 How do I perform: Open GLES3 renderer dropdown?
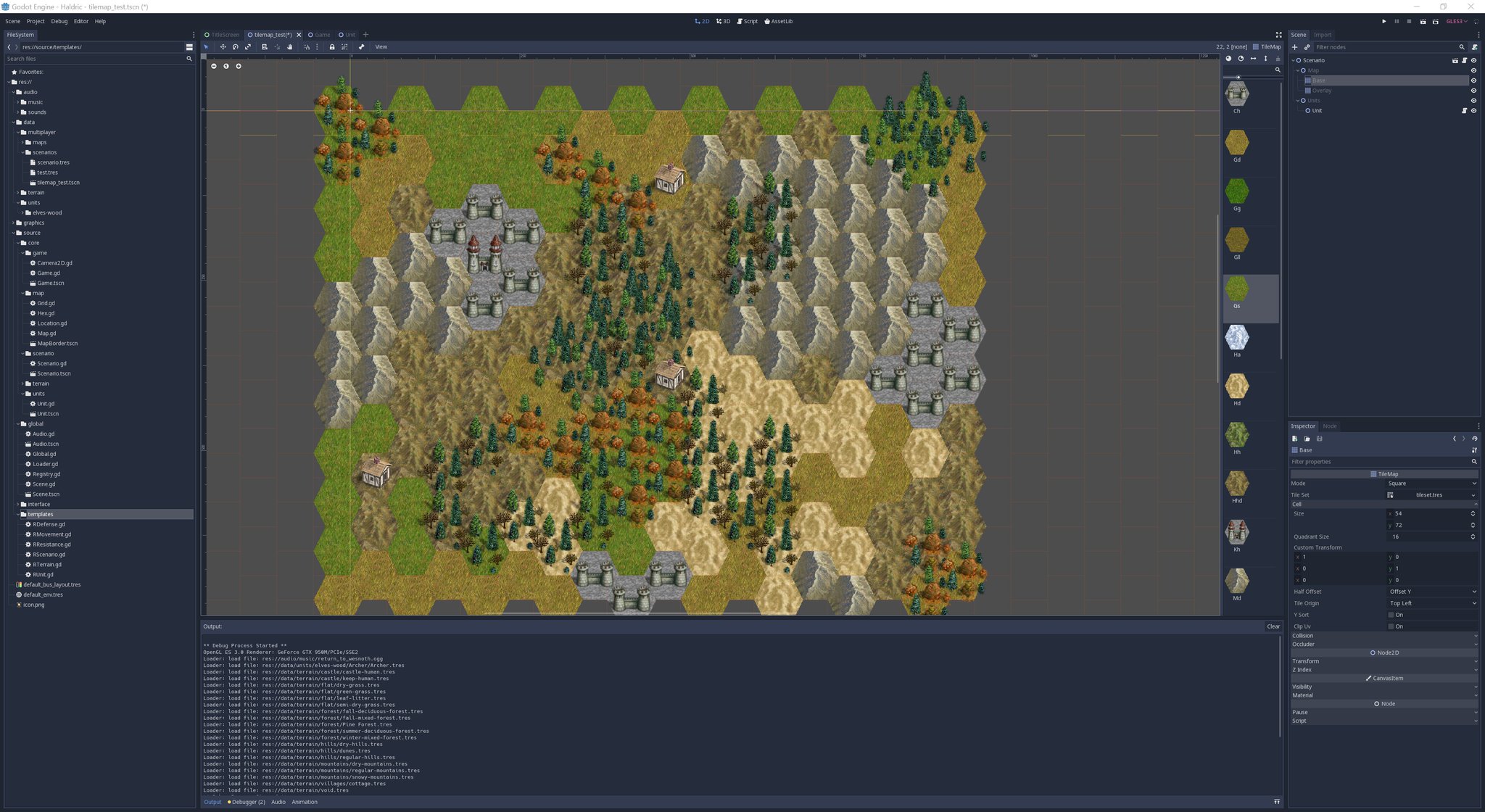1456,21
